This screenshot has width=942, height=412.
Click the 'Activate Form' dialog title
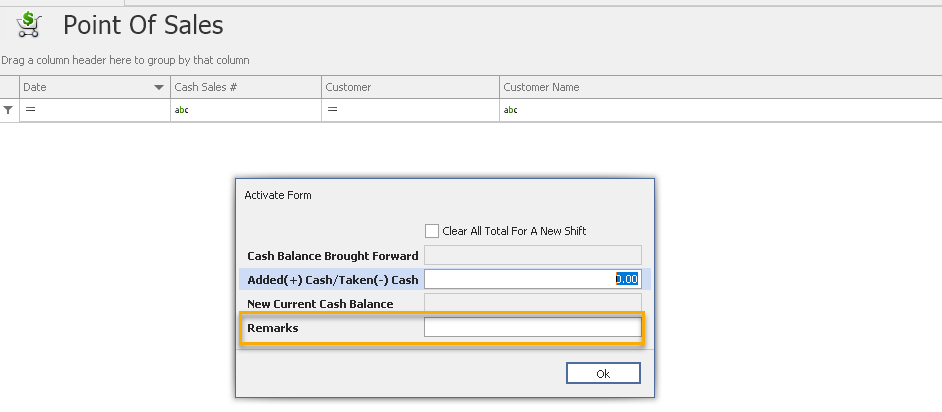click(x=278, y=195)
